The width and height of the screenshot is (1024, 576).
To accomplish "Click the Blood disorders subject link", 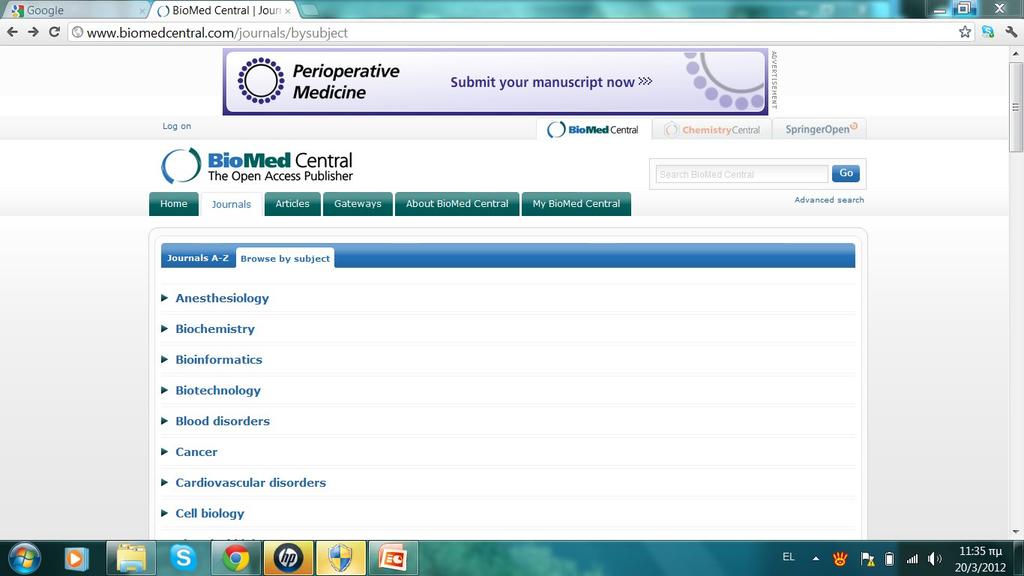I will pos(223,421).
